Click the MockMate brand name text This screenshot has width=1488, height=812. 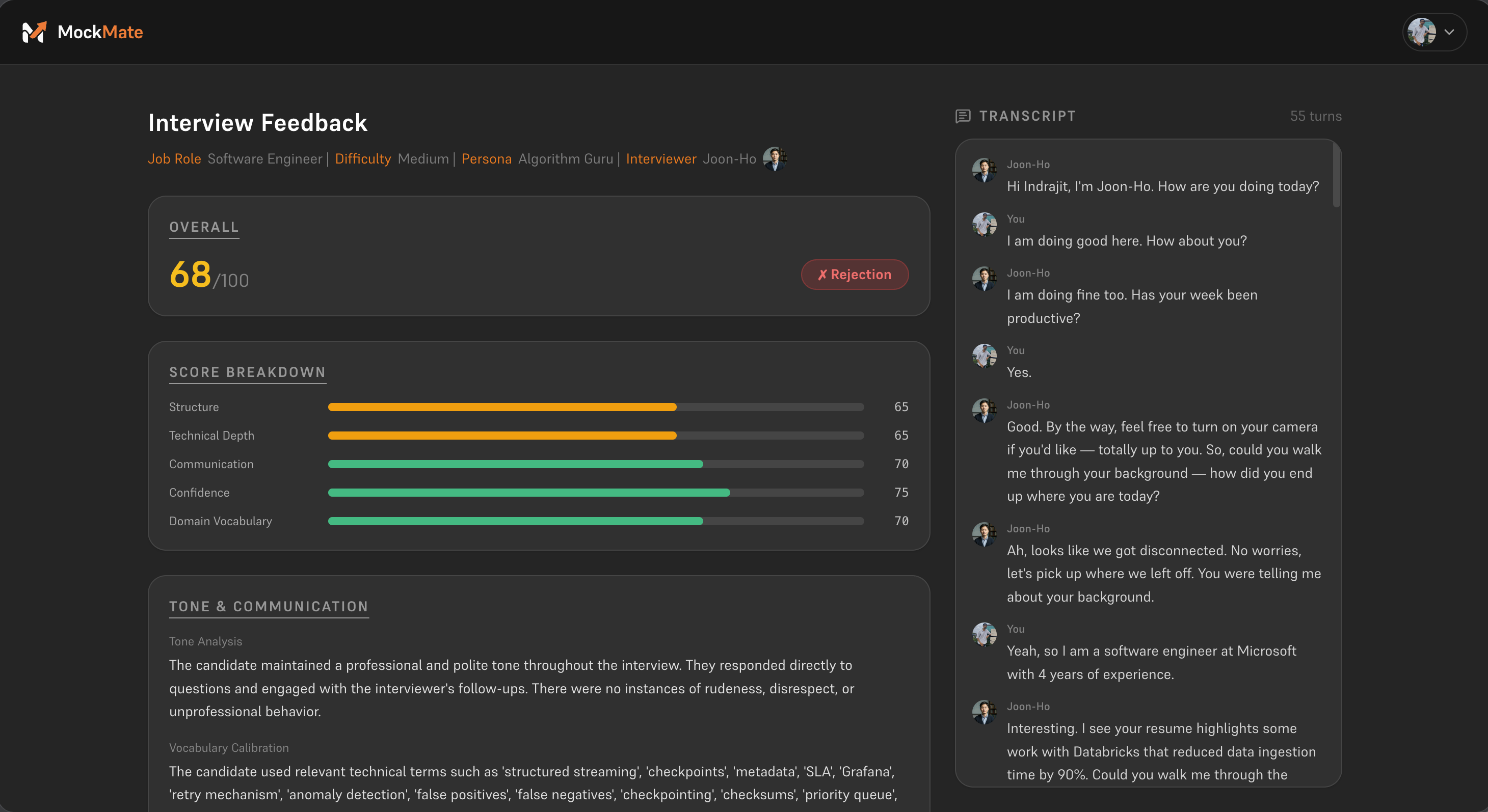pyautogui.click(x=100, y=32)
